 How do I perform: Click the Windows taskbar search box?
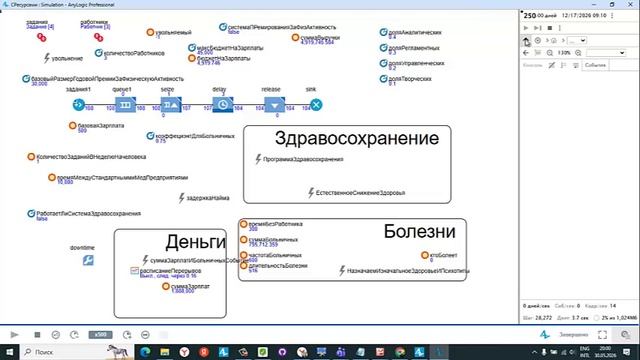click(x=76, y=352)
